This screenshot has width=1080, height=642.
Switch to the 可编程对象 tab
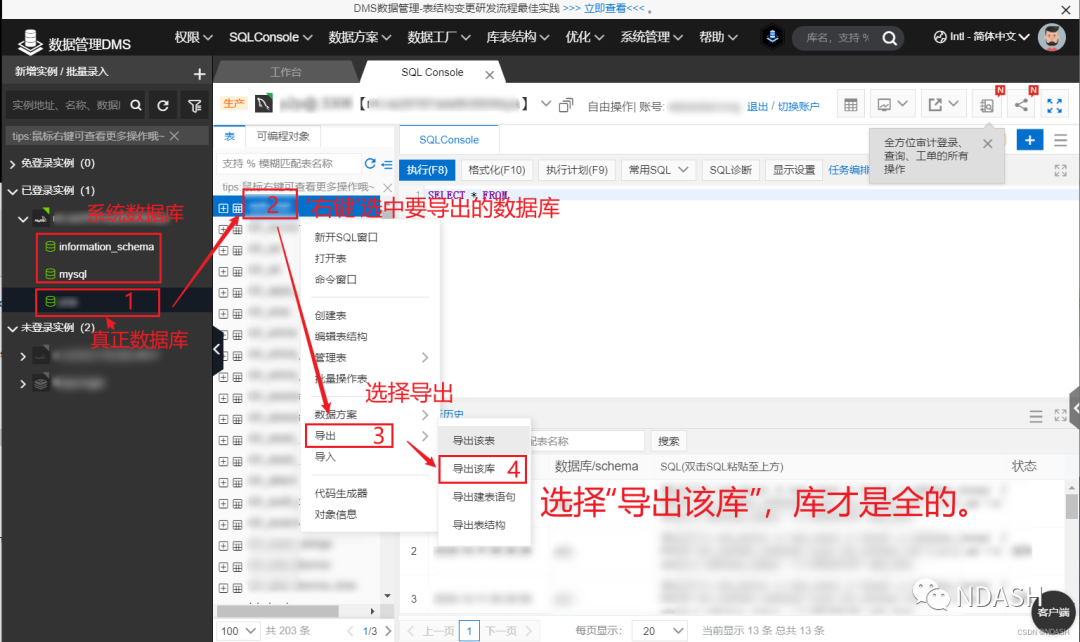(x=284, y=138)
